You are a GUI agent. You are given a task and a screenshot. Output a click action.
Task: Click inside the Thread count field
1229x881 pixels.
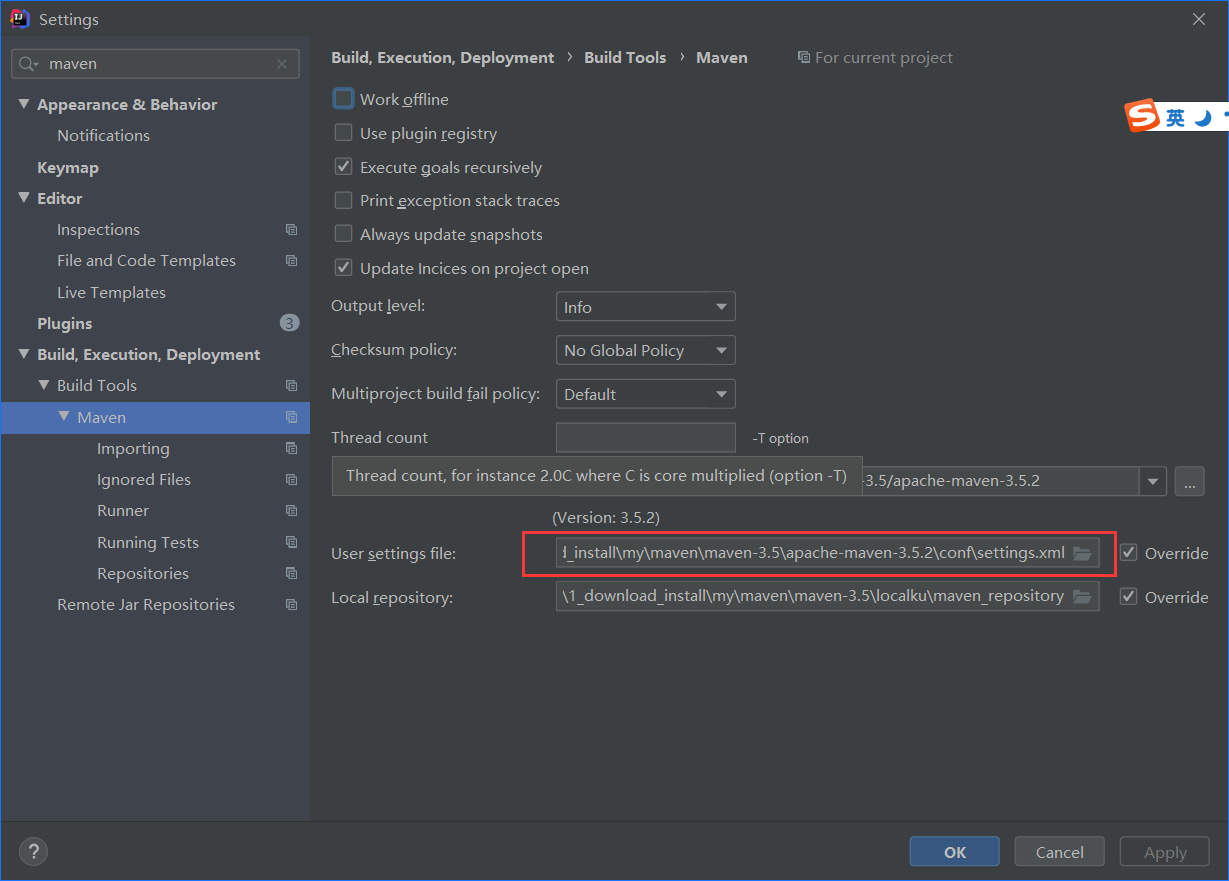pos(645,438)
